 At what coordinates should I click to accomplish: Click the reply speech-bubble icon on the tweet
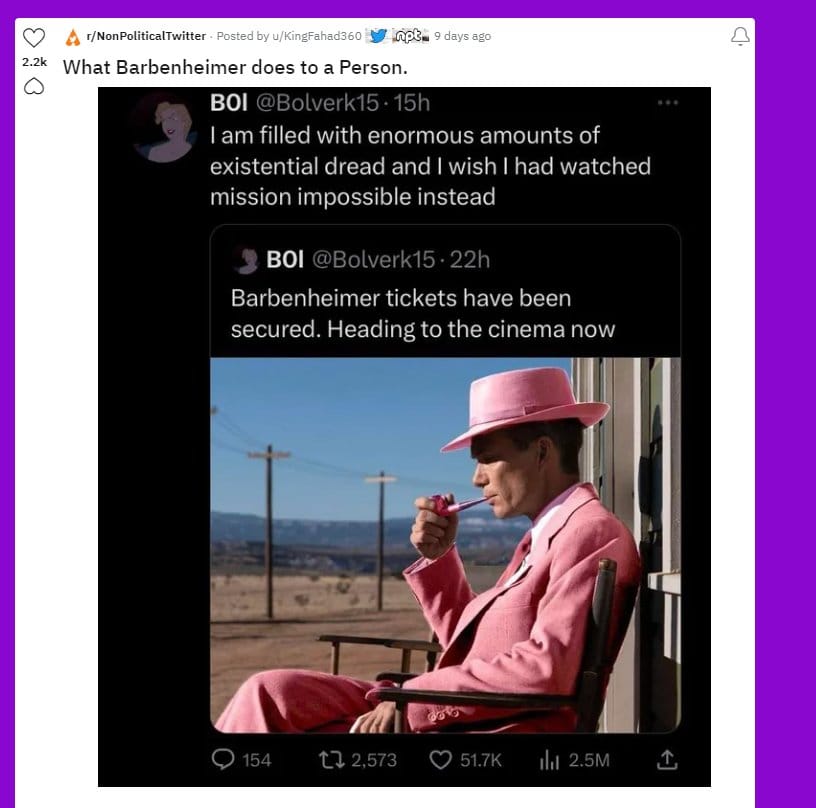[x=225, y=761]
